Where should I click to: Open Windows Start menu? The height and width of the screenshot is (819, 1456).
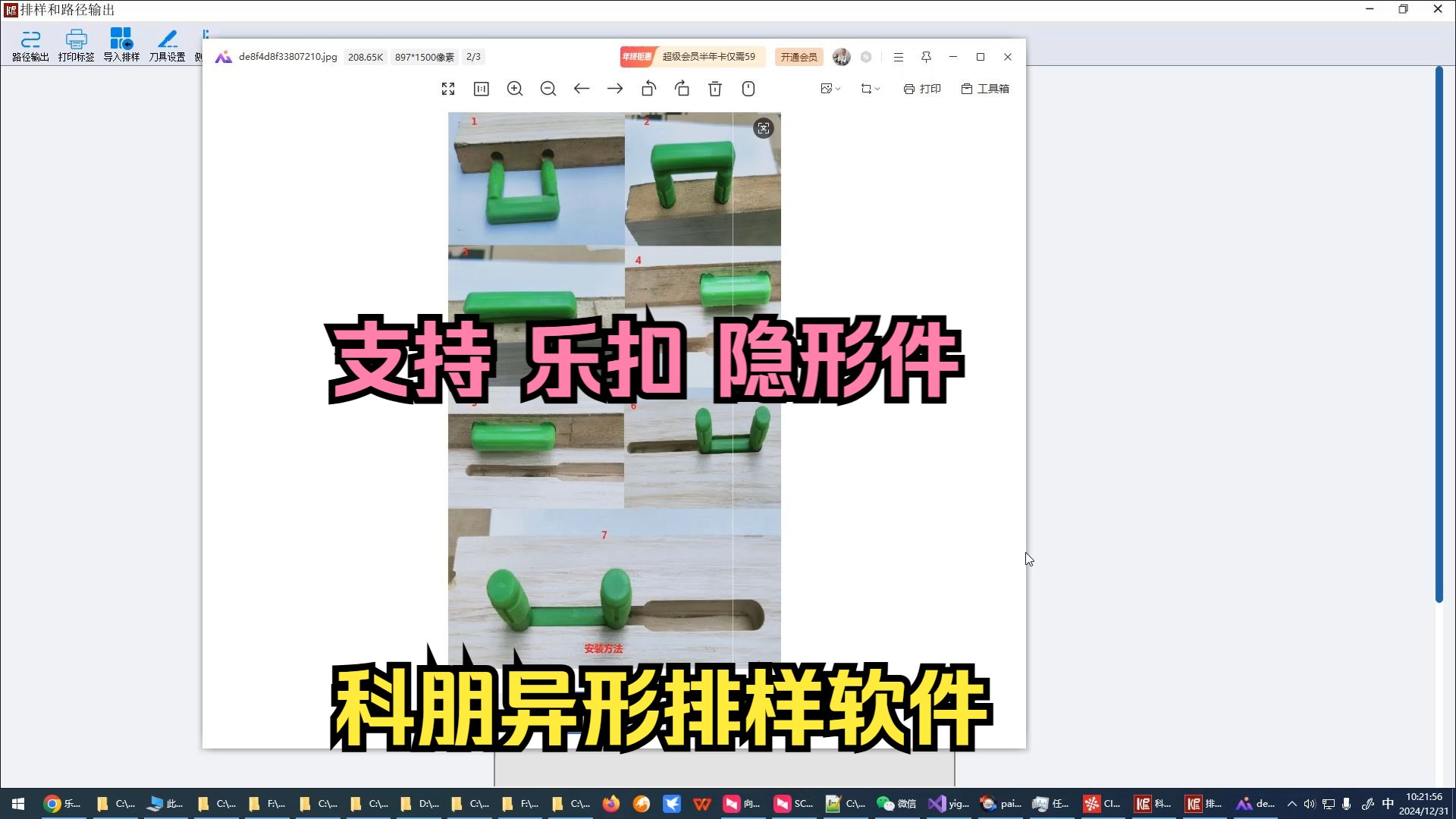coord(18,804)
